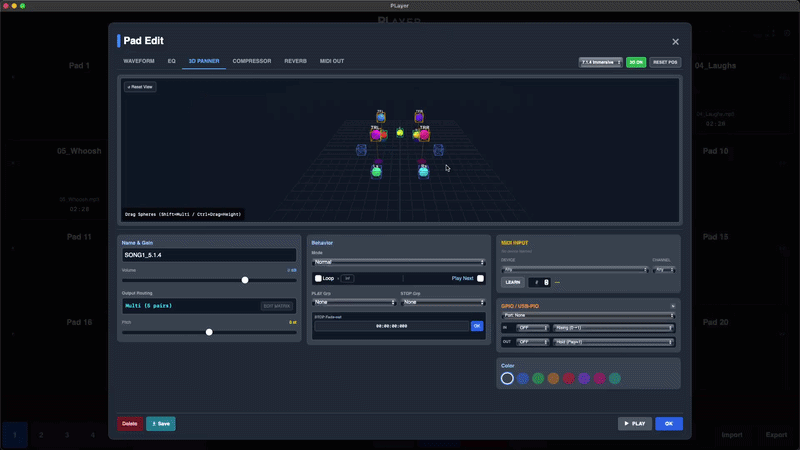Click the red Delete button
The height and width of the screenshot is (450, 800).
[x=130, y=423]
